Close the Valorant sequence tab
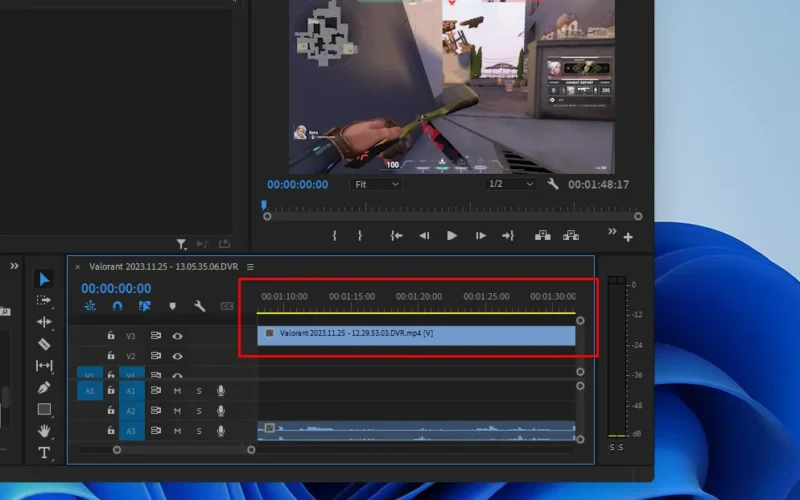Viewport: 800px width, 500px height. click(78, 267)
